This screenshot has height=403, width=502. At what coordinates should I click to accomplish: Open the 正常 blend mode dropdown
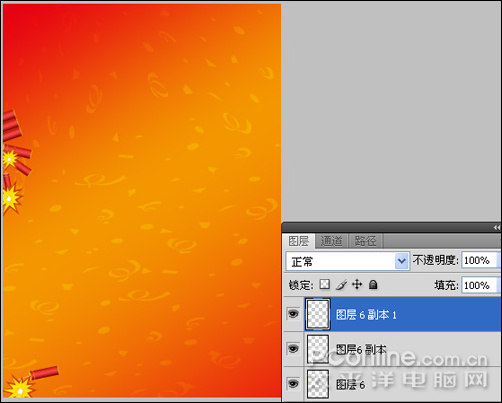click(348, 261)
